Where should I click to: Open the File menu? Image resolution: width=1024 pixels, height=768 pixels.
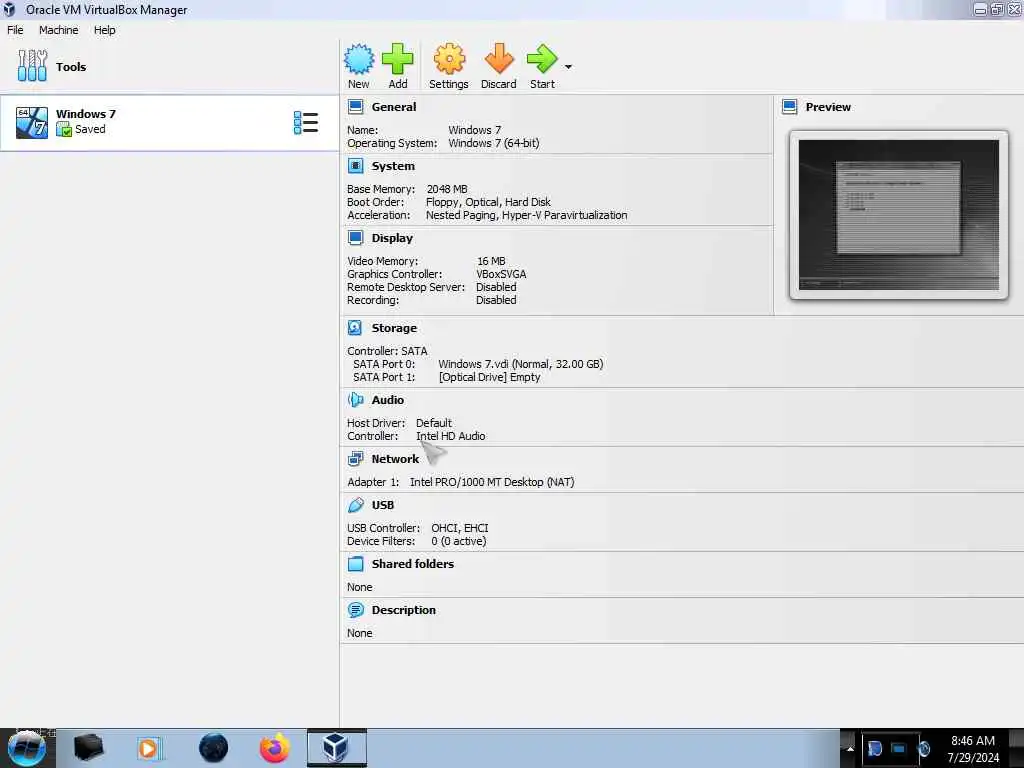pos(15,30)
